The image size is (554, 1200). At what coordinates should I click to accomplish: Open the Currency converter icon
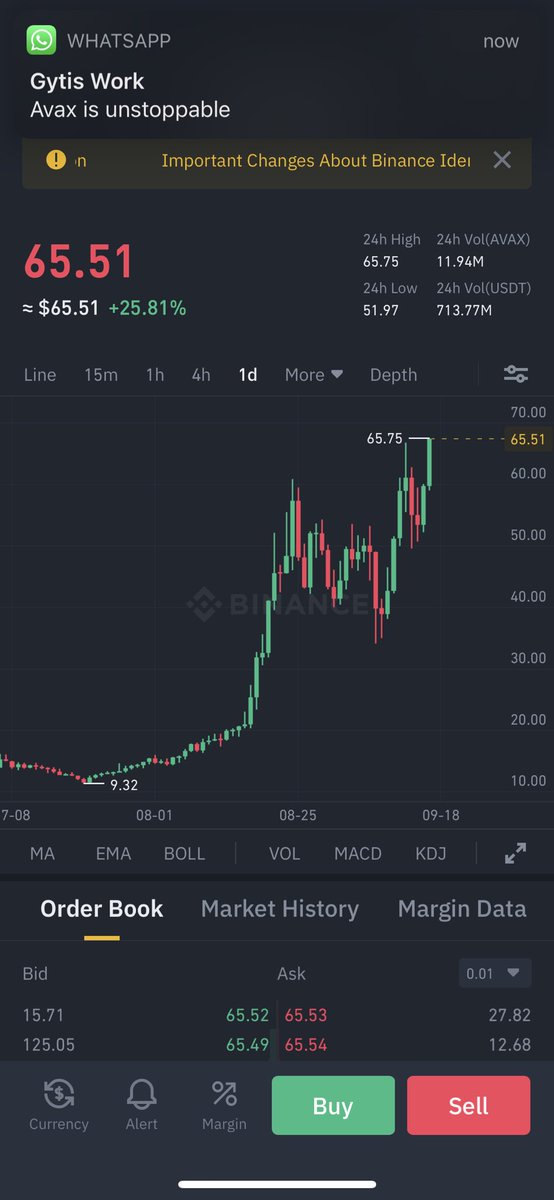click(58, 1105)
